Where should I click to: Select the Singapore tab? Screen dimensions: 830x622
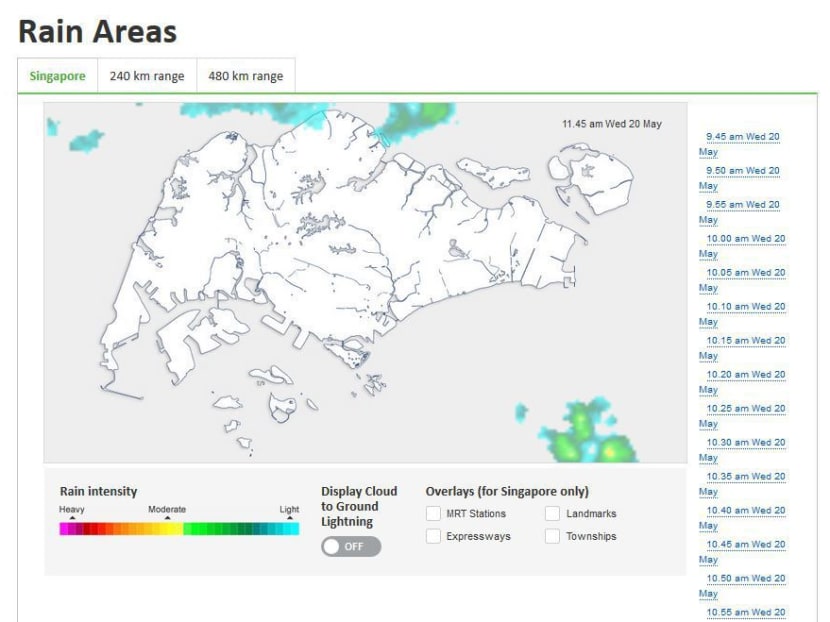pyautogui.click(x=57, y=76)
